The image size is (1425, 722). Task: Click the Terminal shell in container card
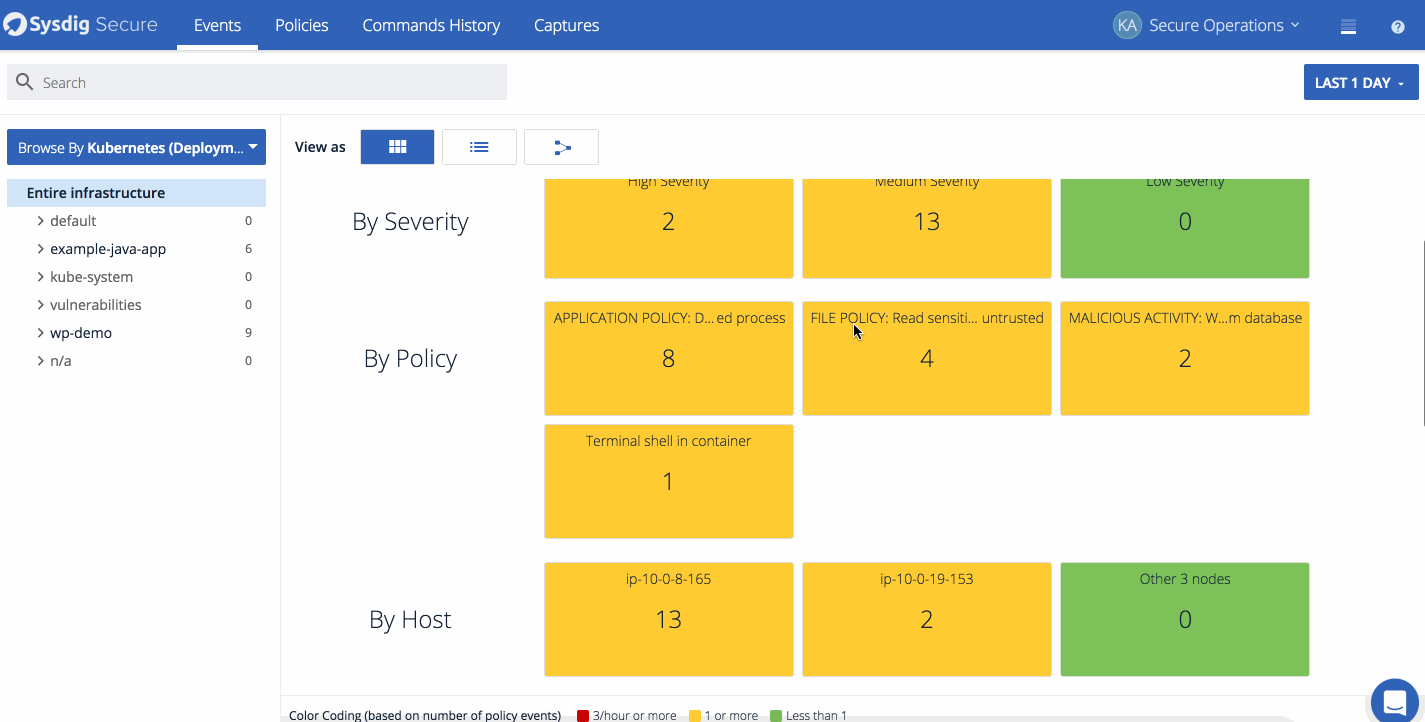pos(668,481)
